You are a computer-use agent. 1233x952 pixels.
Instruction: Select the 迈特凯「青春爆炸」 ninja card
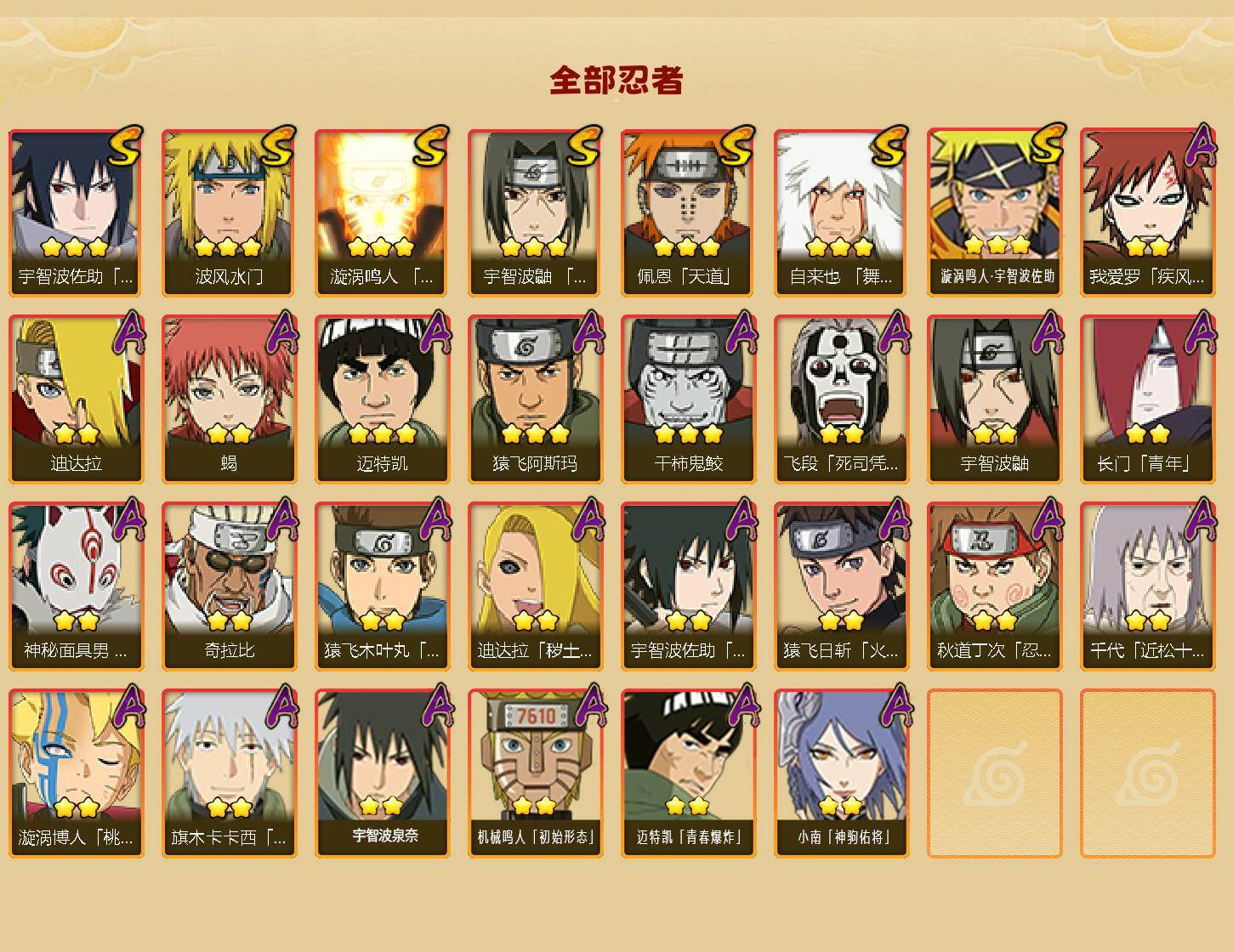[x=688, y=773]
